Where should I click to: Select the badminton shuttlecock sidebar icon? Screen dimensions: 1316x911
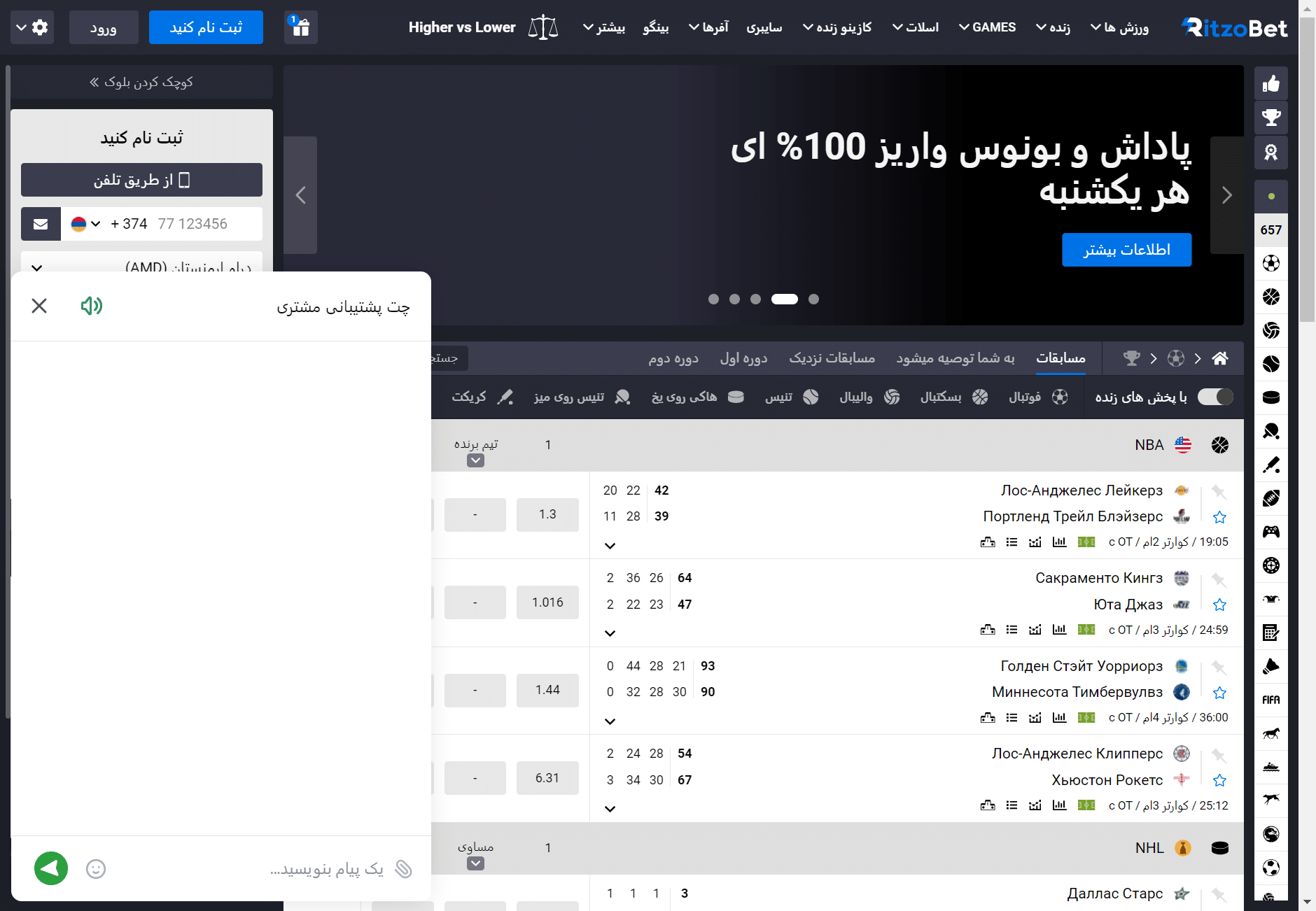coord(1271,666)
